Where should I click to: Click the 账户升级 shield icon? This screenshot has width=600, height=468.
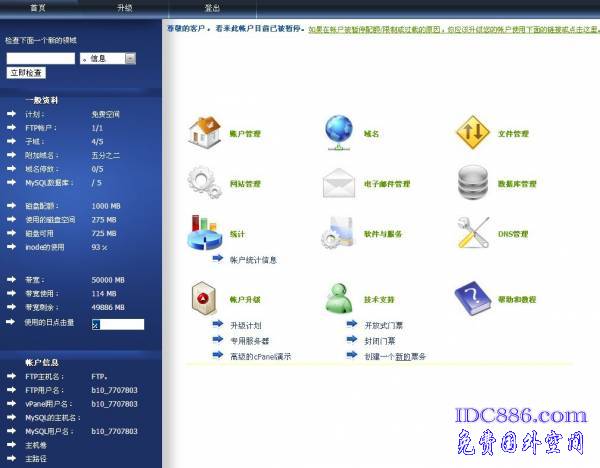[204, 297]
